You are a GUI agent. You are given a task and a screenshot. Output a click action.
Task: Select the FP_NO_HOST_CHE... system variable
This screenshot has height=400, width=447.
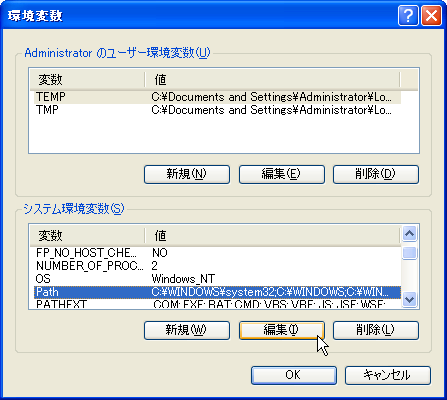[x=217, y=253]
